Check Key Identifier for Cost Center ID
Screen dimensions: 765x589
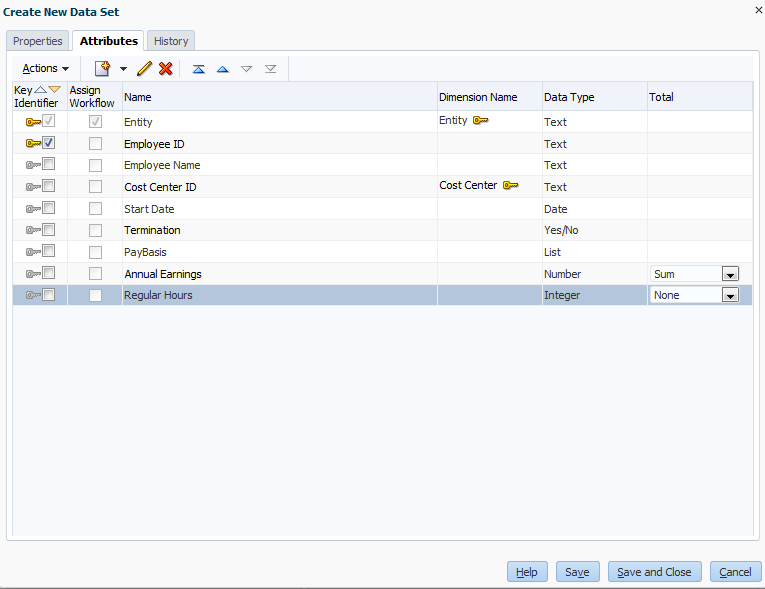pos(48,186)
